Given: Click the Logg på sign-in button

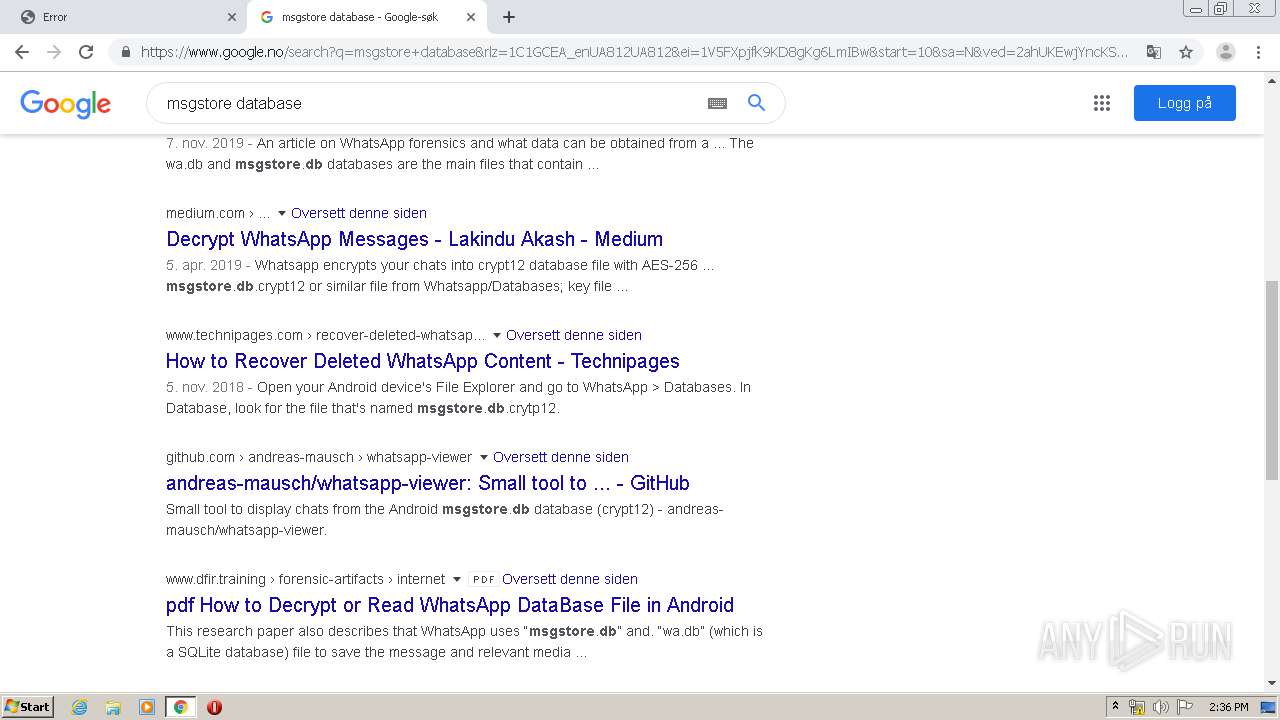Looking at the screenshot, I should coord(1185,103).
